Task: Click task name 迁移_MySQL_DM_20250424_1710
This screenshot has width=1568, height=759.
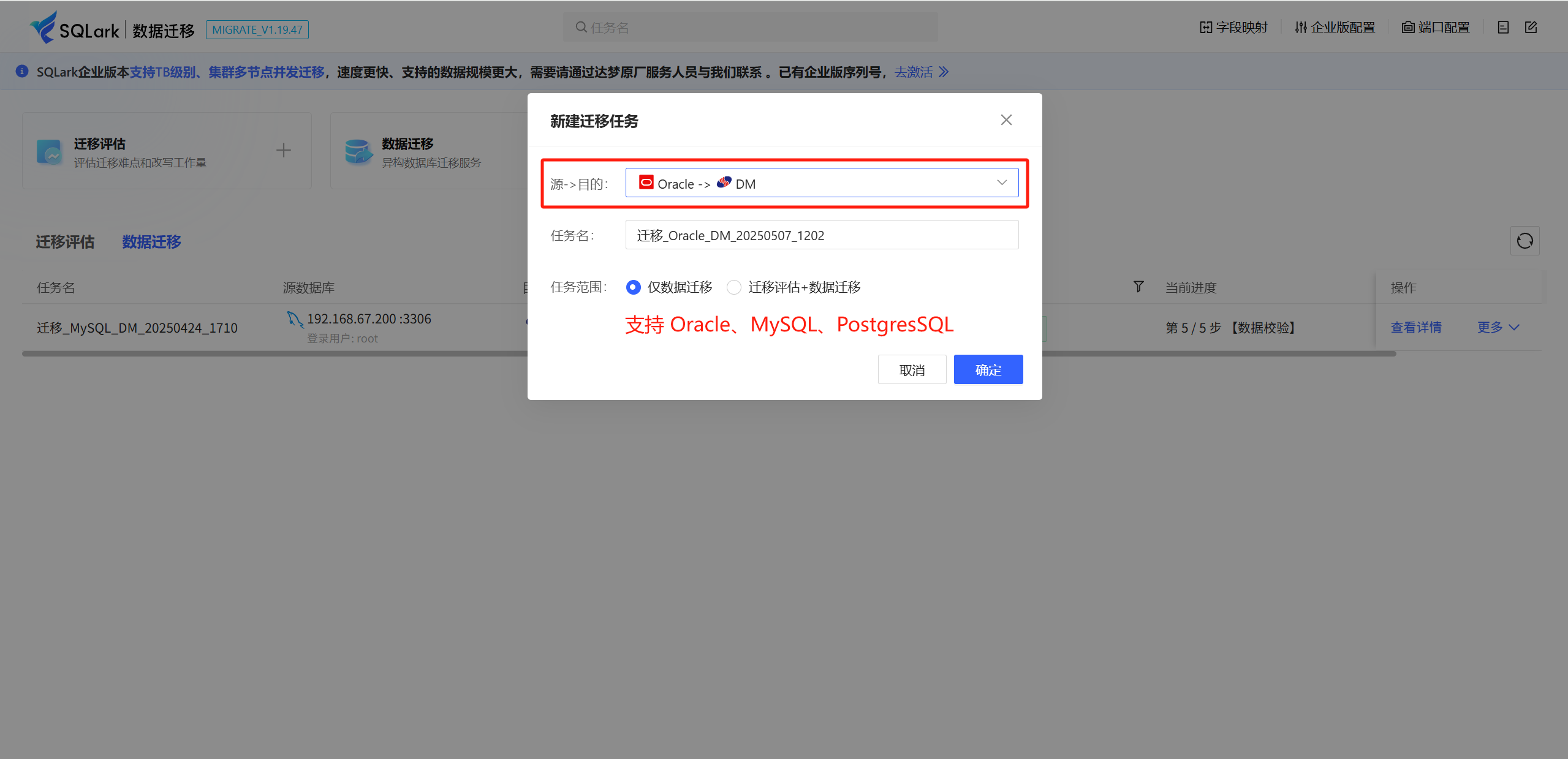Action: pos(137,328)
